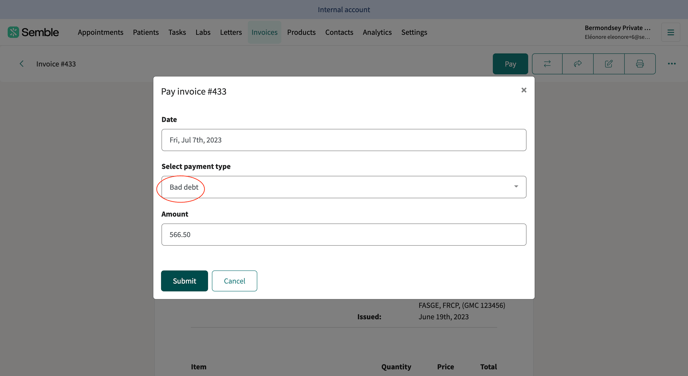
Task: Open the Bermondsey Private account menu
Action: click(617, 32)
